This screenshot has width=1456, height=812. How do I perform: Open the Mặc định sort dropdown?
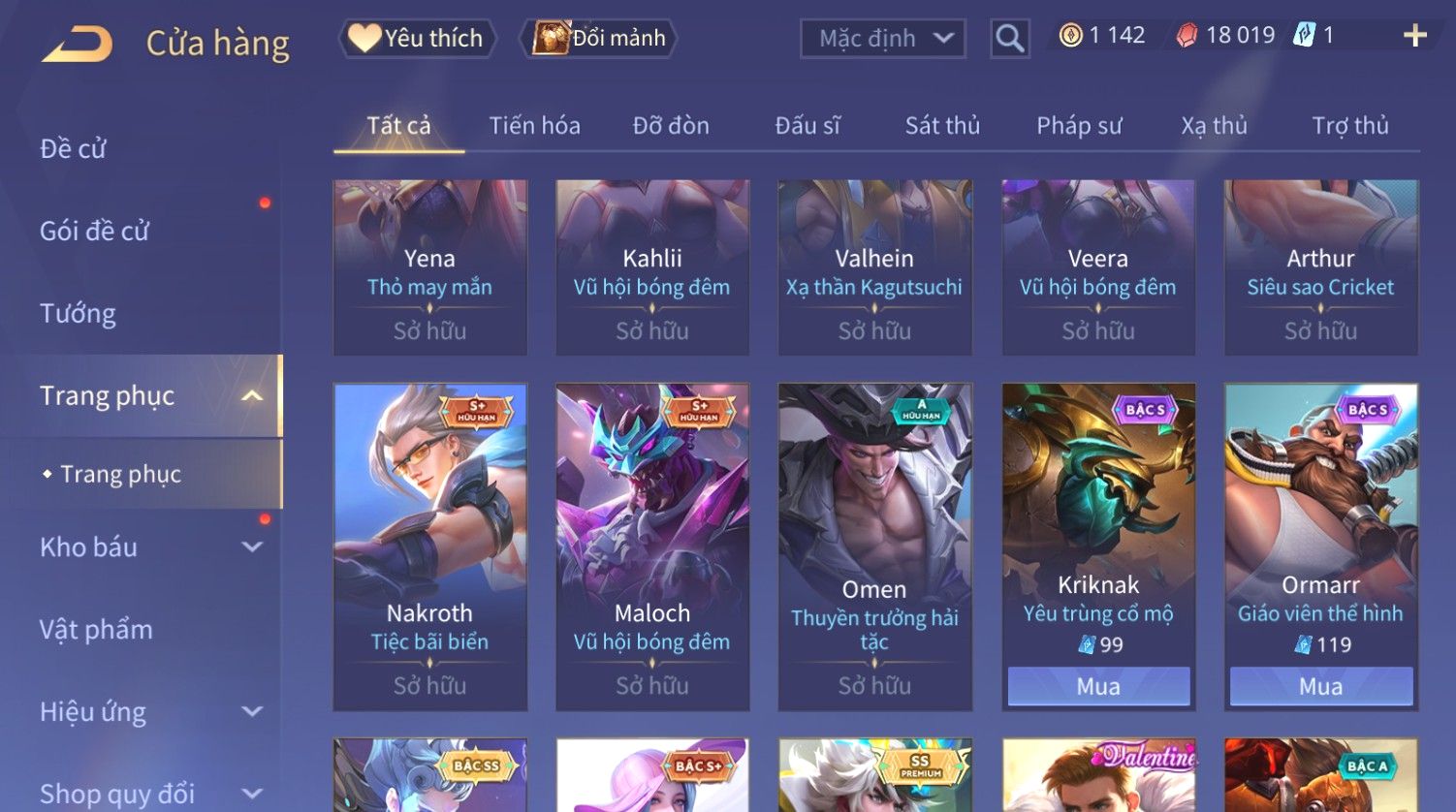[x=883, y=39]
